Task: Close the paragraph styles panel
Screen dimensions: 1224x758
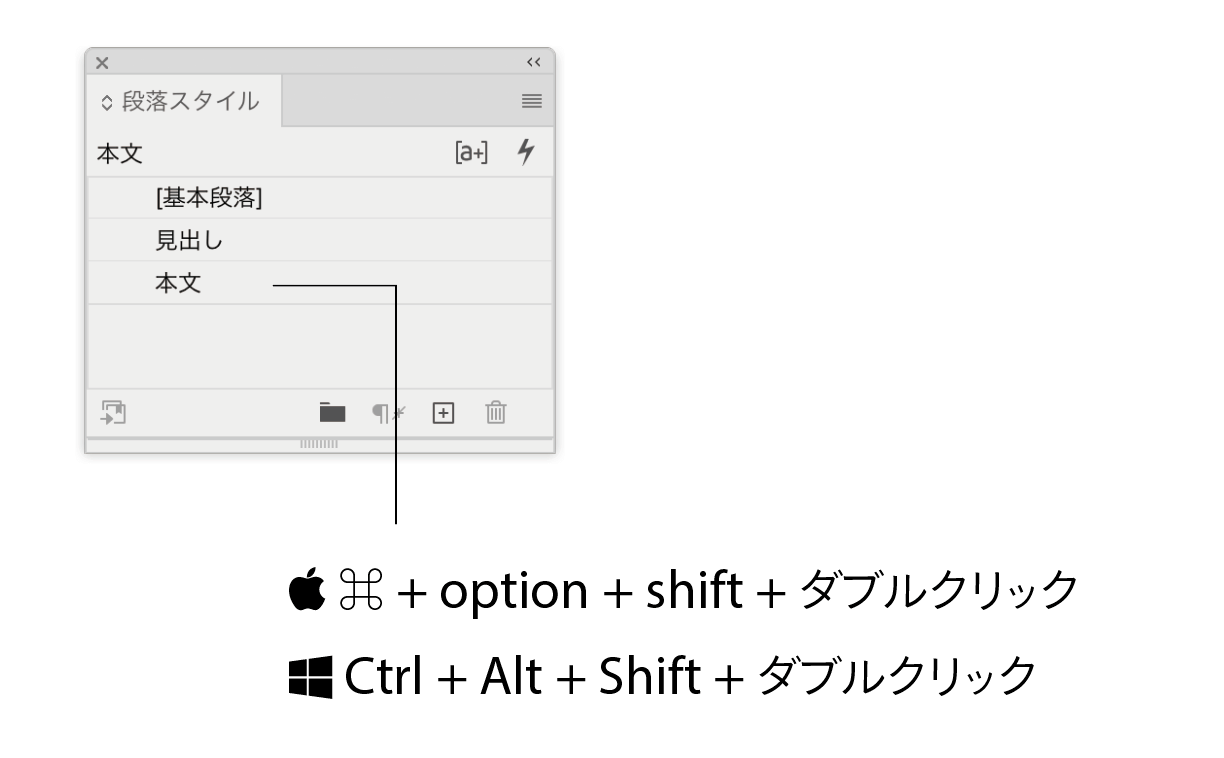Action: click(x=102, y=62)
